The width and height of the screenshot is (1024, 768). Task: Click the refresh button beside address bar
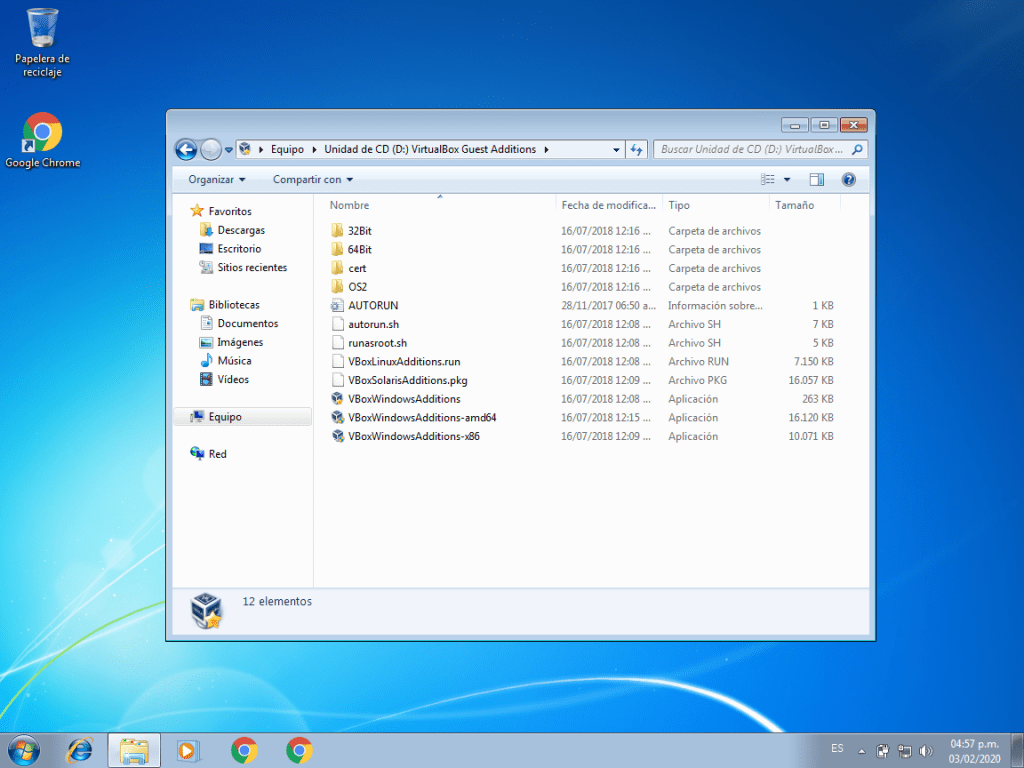637,150
